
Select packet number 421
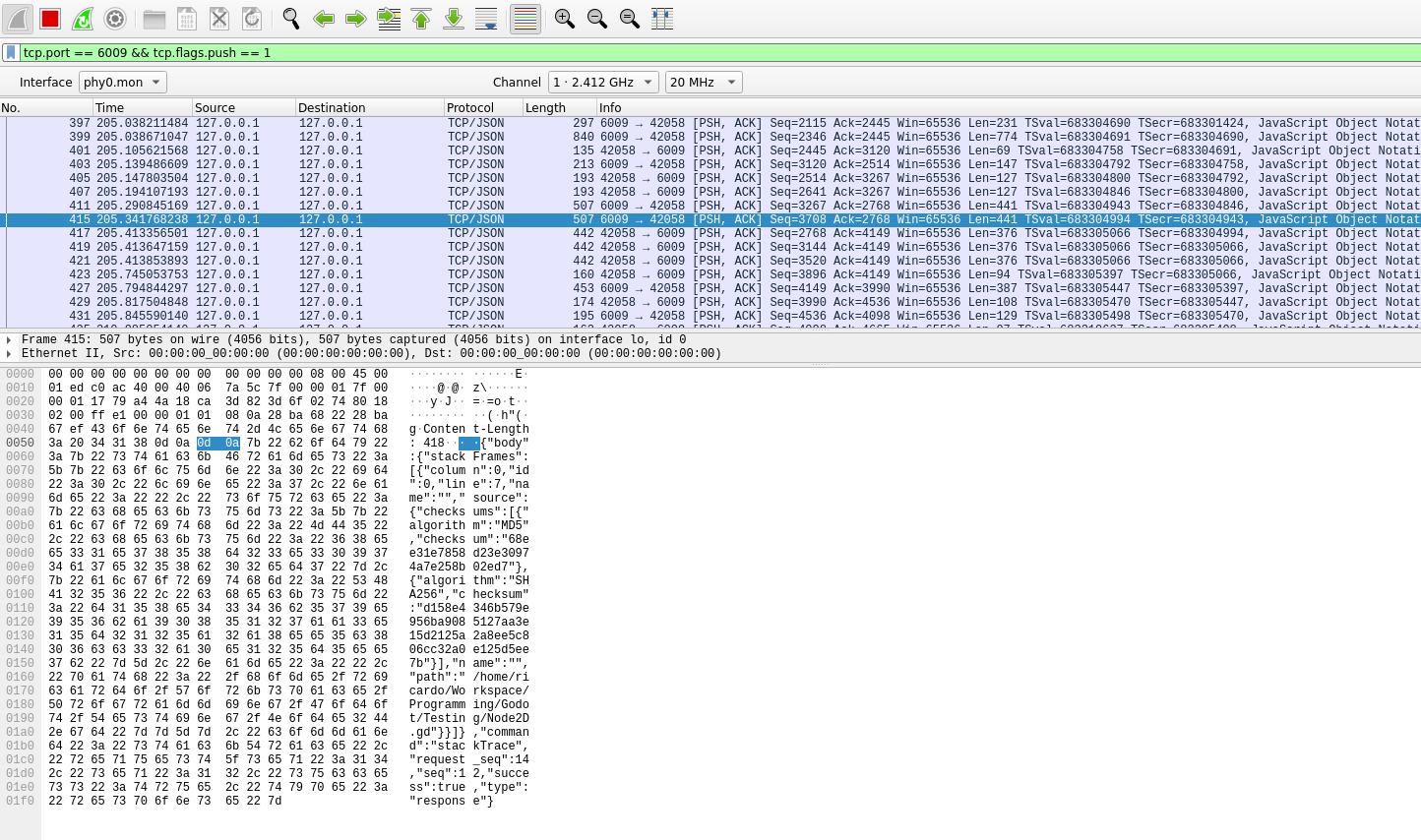click(x=710, y=262)
